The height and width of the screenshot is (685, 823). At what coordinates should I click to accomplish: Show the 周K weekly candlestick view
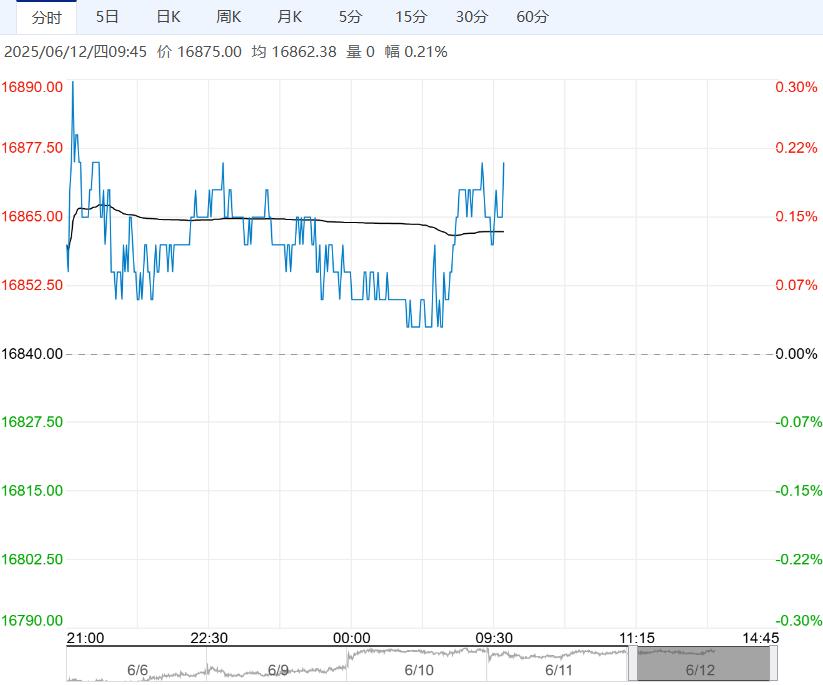tap(229, 17)
